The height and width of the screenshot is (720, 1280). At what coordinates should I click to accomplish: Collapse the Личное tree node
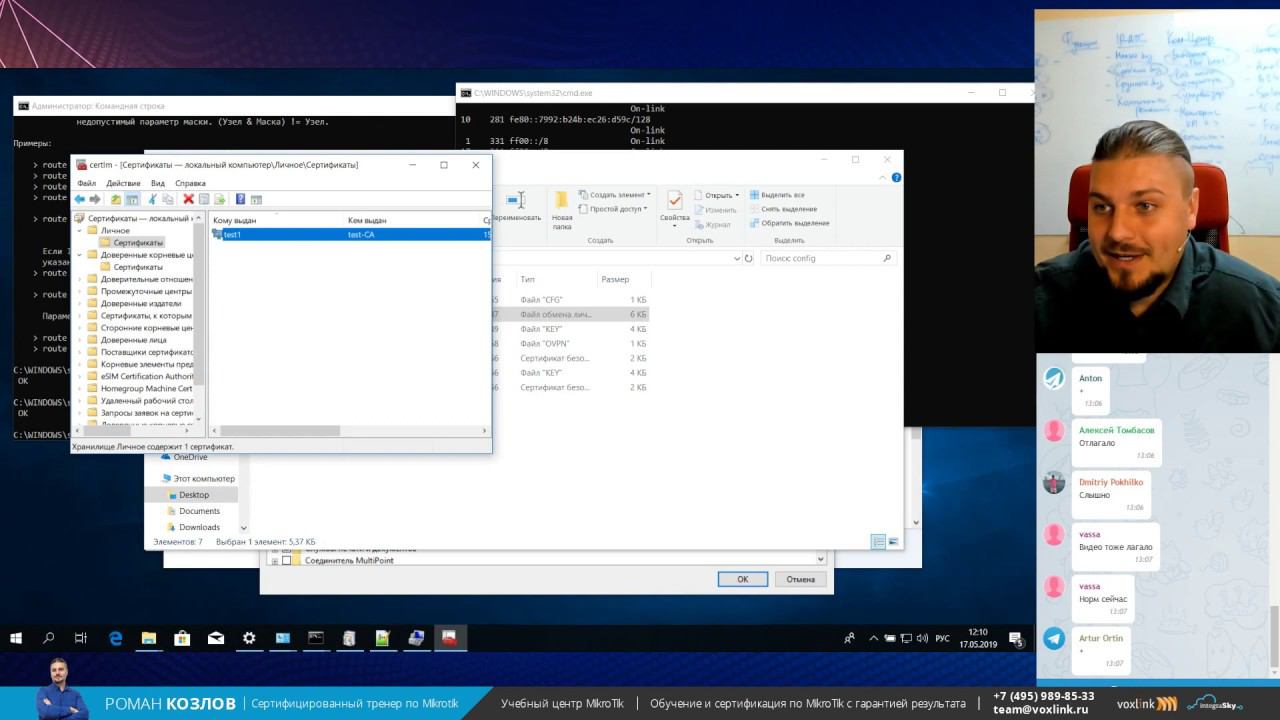coord(80,231)
